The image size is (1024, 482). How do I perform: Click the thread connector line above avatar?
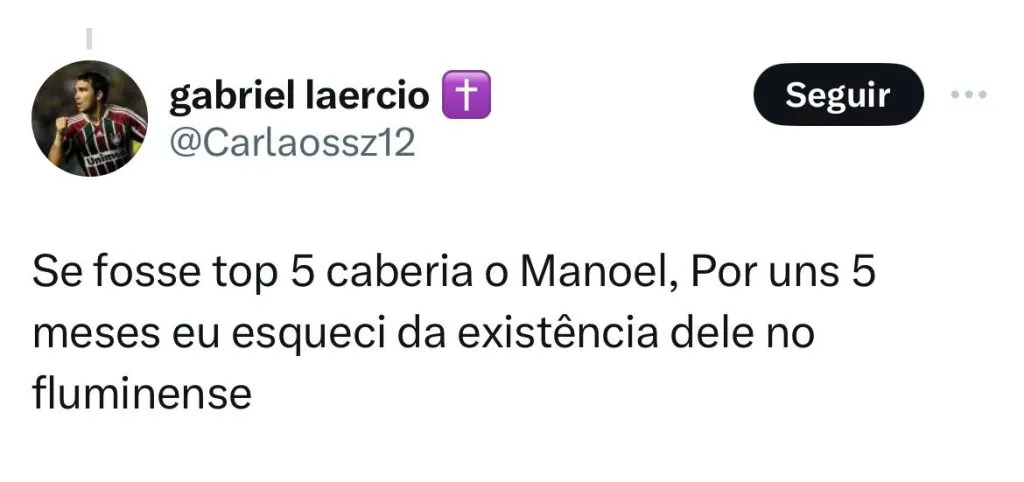(89, 39)
